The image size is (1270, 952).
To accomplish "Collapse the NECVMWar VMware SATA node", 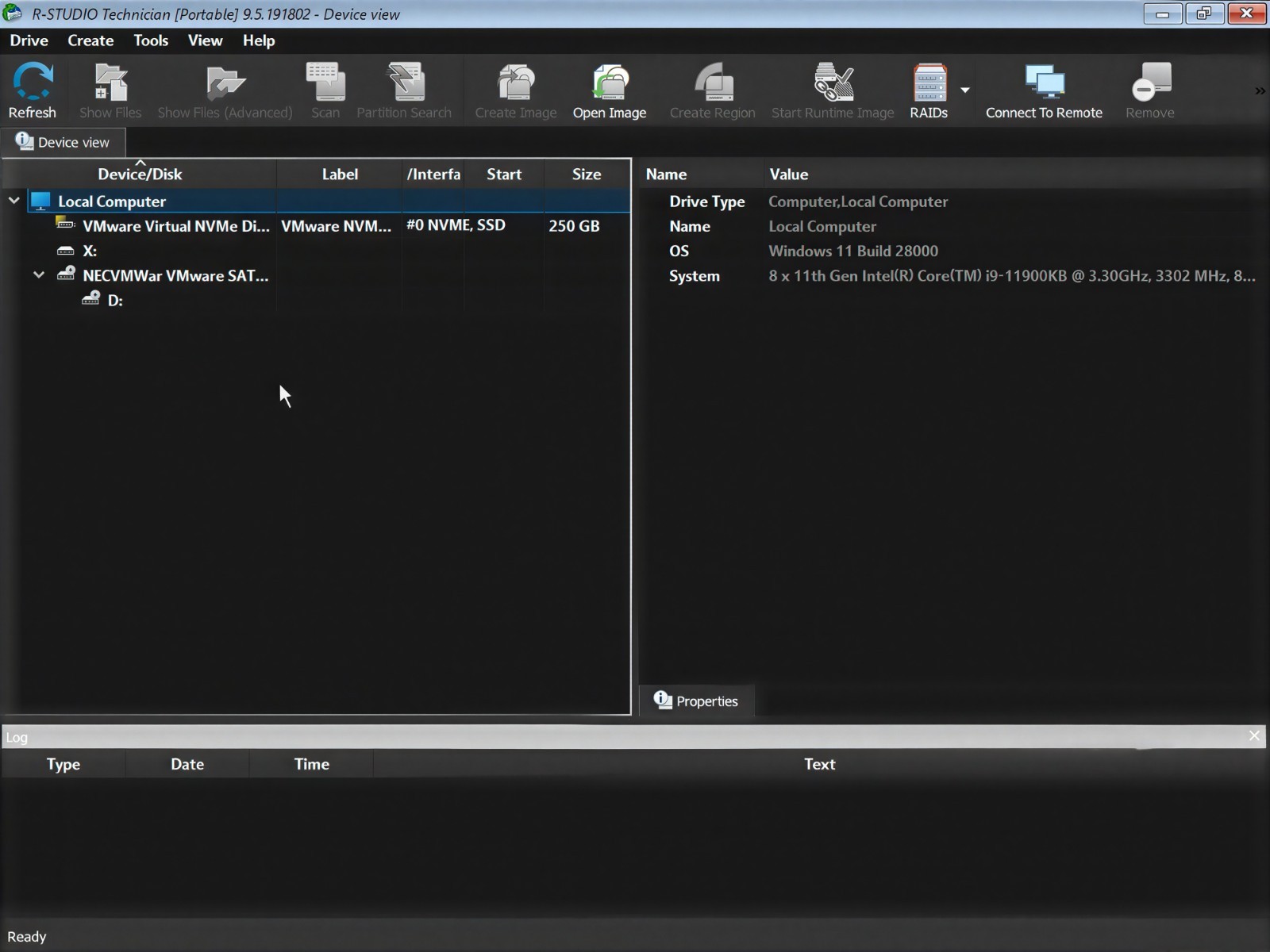I will coord(39,275).
